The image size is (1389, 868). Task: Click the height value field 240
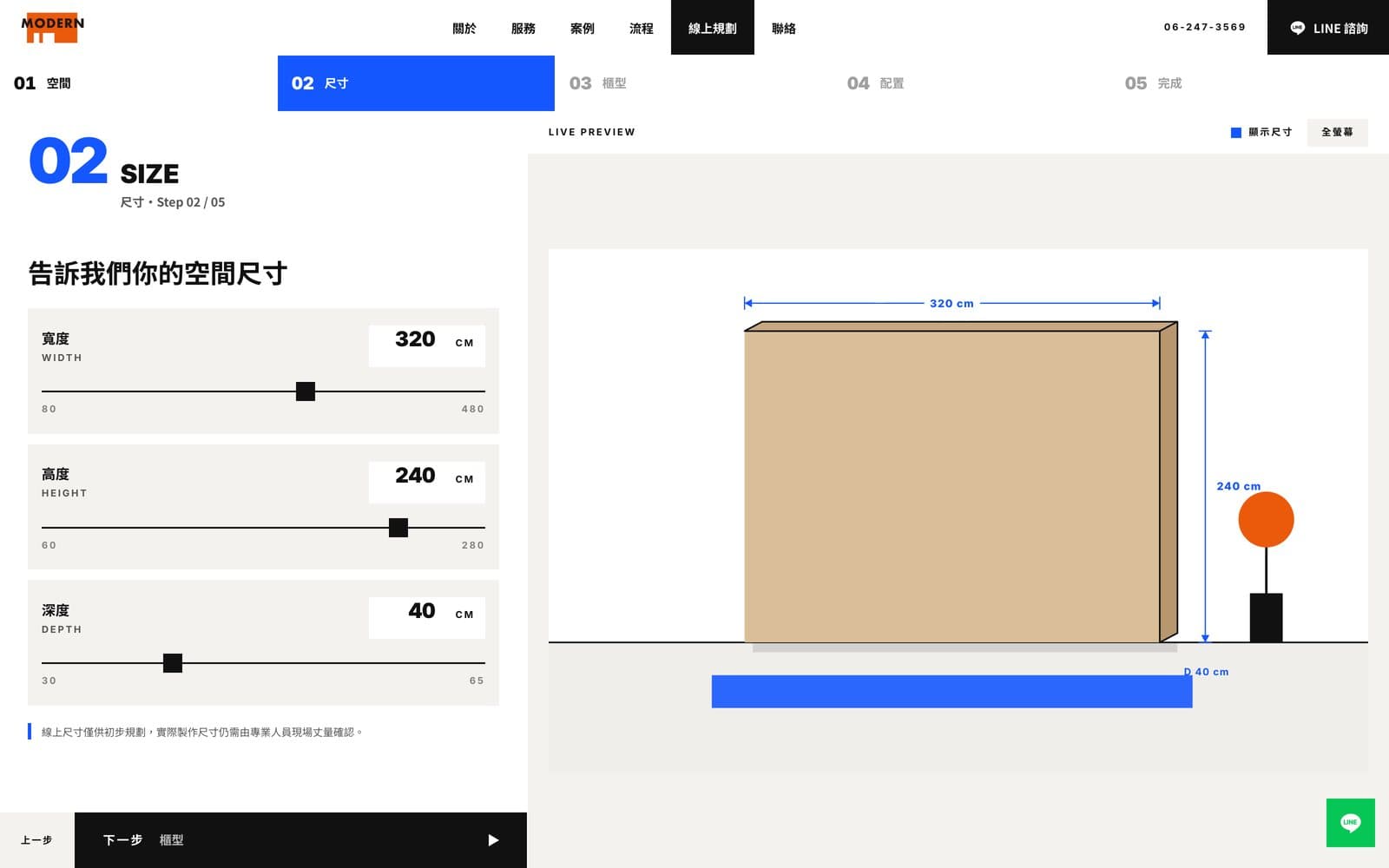pos(426,482)
